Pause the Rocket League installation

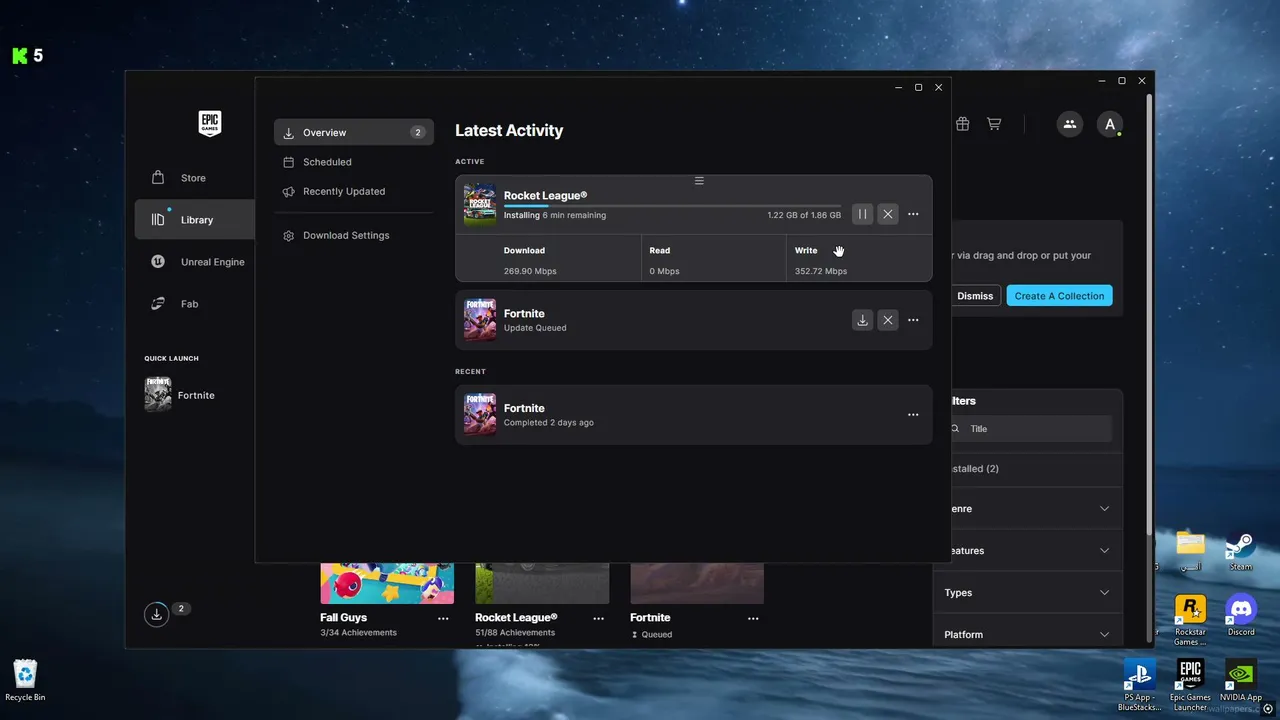[x=862, y=214]
